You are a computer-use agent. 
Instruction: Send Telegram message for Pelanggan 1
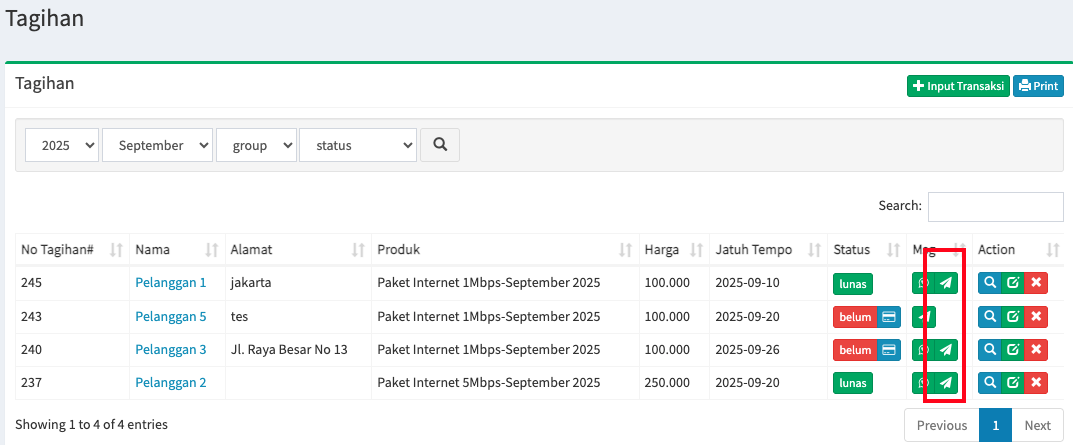pos(945,283)
